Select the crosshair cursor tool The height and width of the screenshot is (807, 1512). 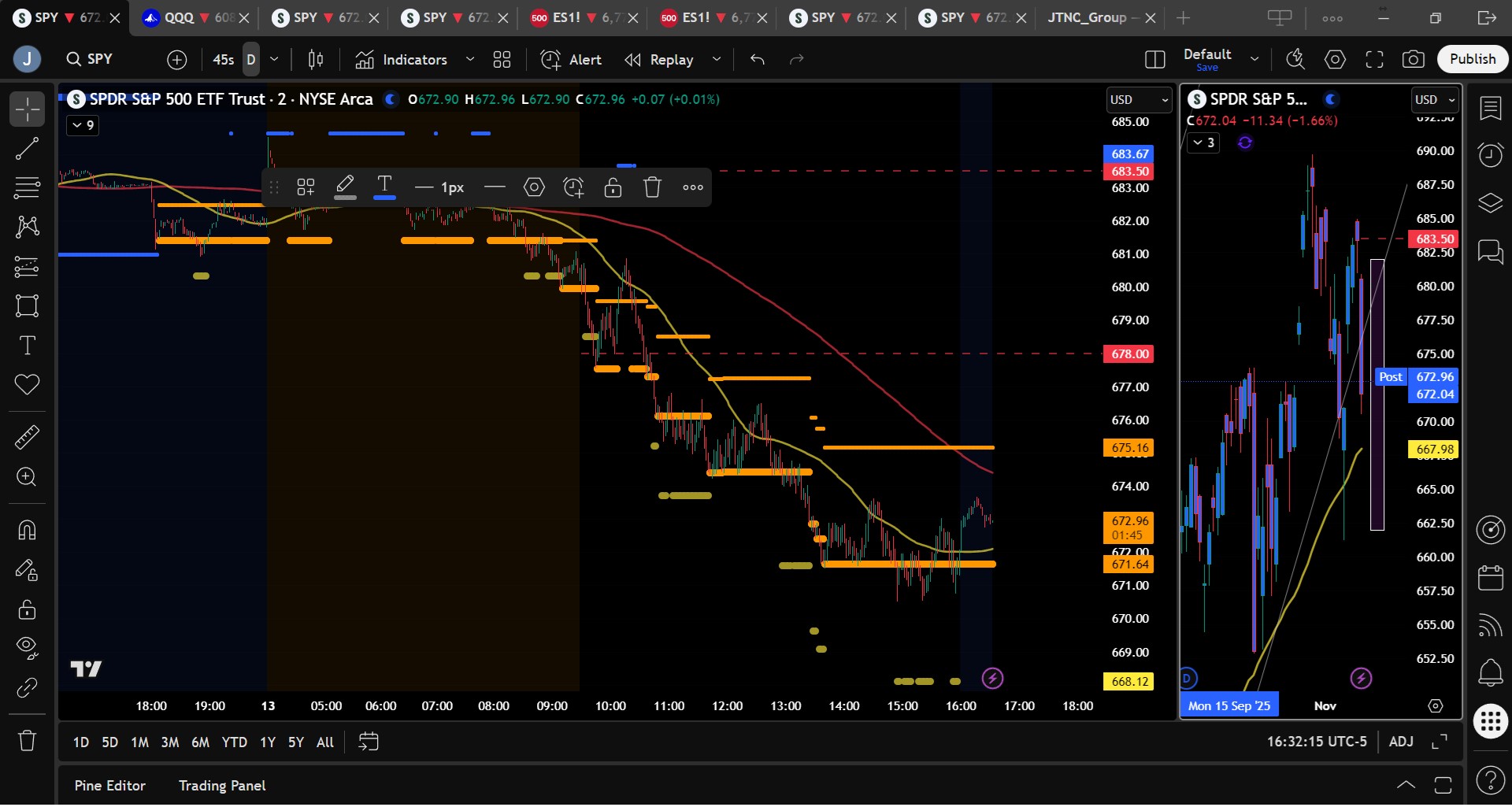27,109
